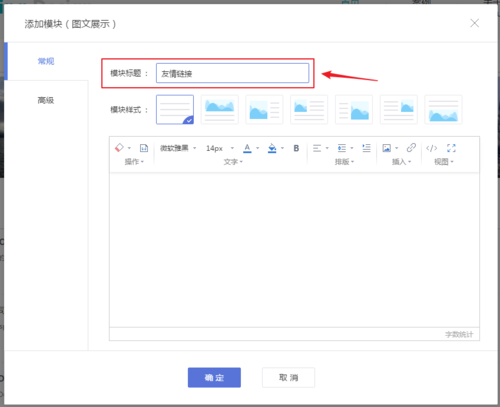The height and width of the screenshot is (407, 500).
Task: Click the indent list icon
Action: (x=366, y=148)
